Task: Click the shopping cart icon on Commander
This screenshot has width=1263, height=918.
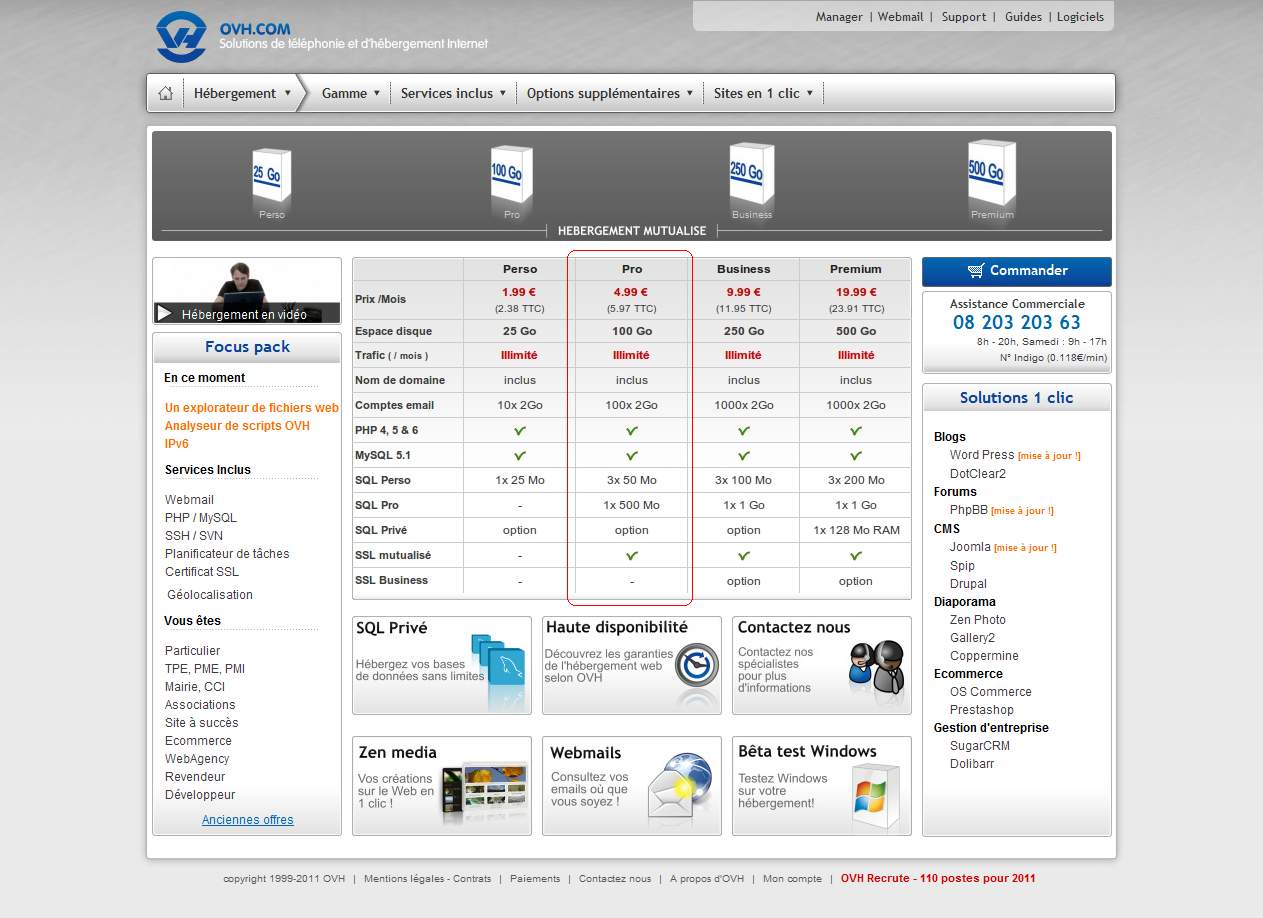Action: [976, 271]
